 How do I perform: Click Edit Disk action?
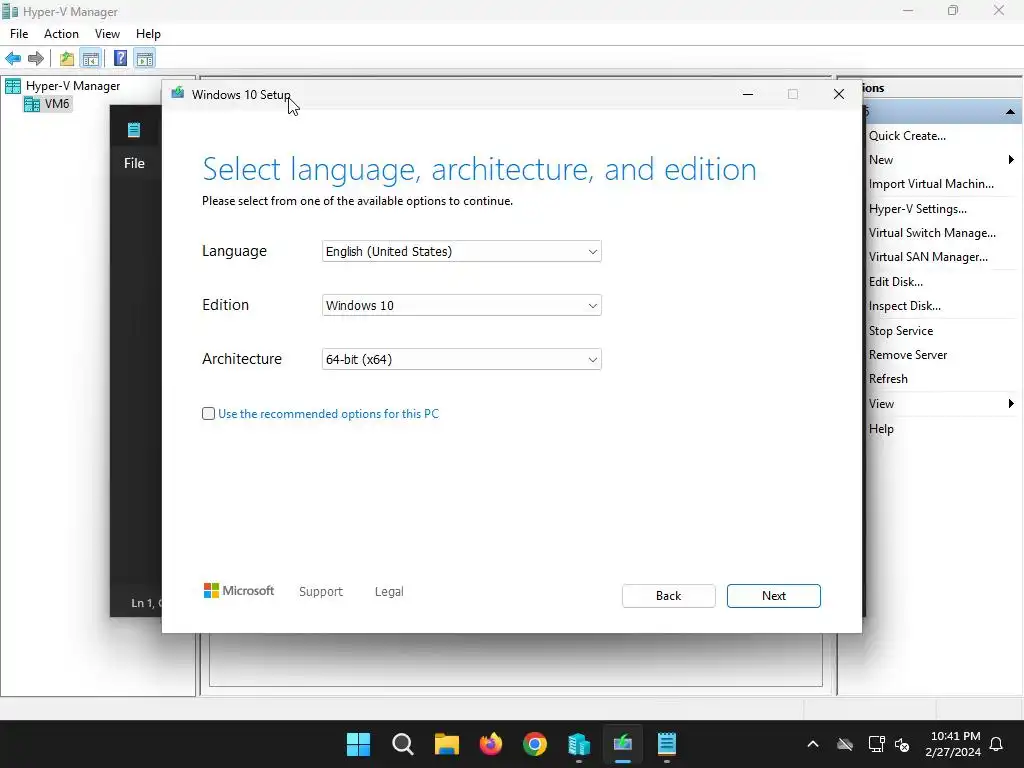click(895, 282)
